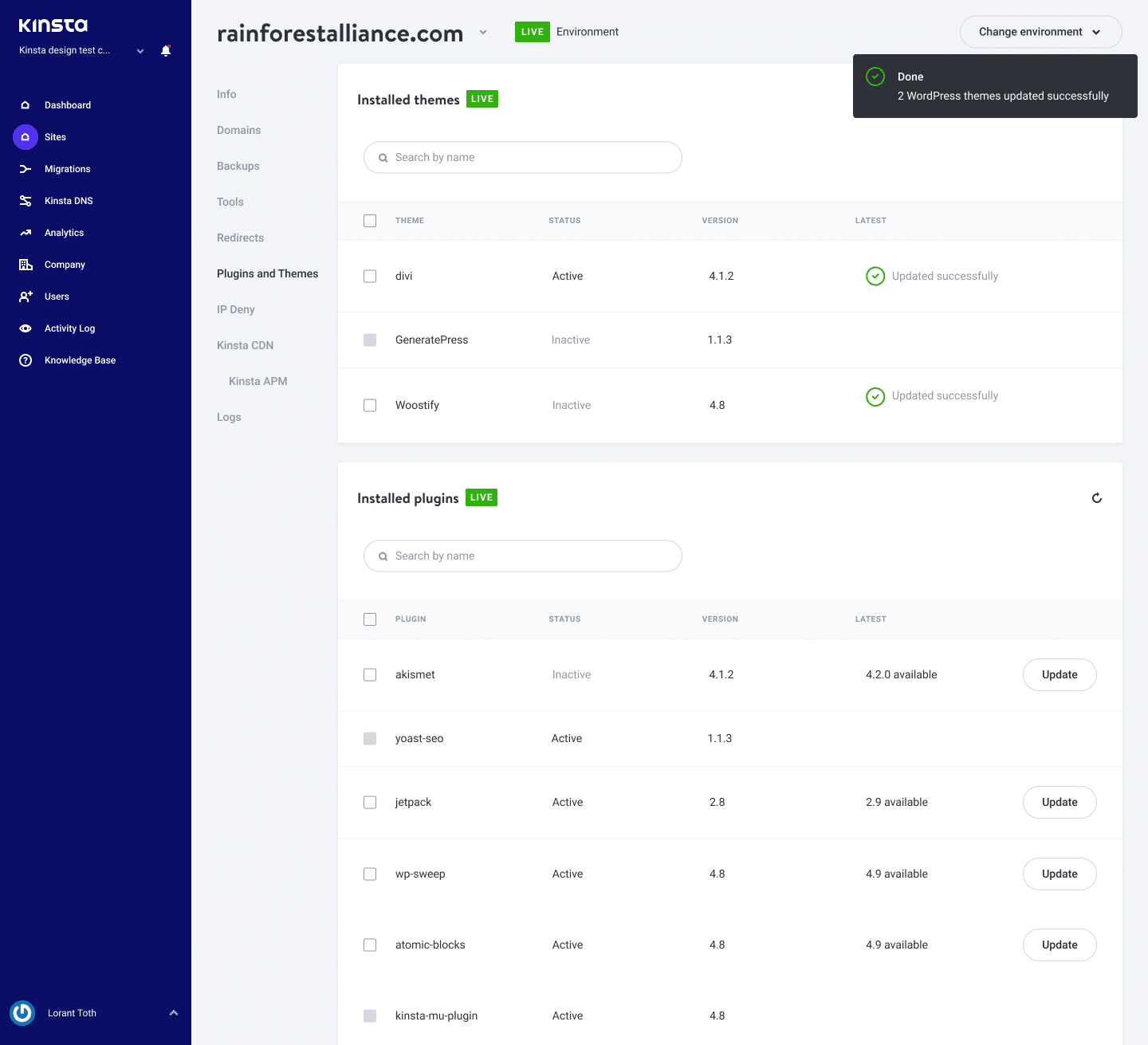Check the akismet plugin checkbox
Image resolution: width=1148 pixels, height=1045 pixels.
pyautogui.click(x=370, y=675)
